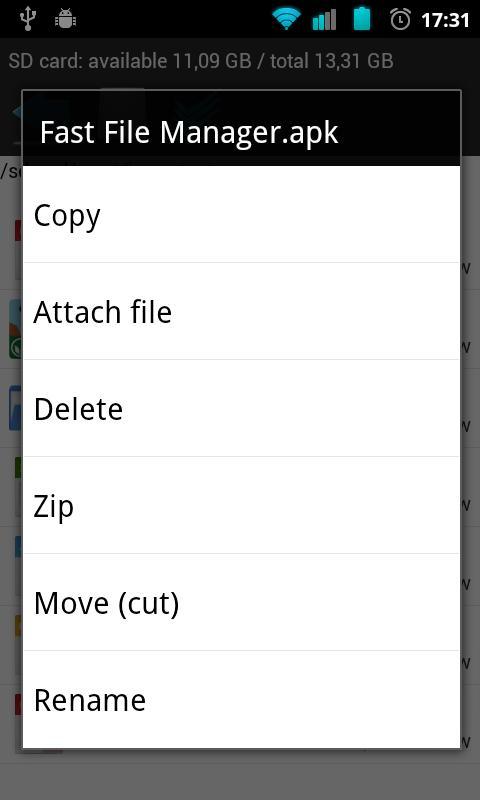Tap the USB connection icon in status bar
This screenshot has width=480, height=800.
pyautogui.click(x=27, y=19)
